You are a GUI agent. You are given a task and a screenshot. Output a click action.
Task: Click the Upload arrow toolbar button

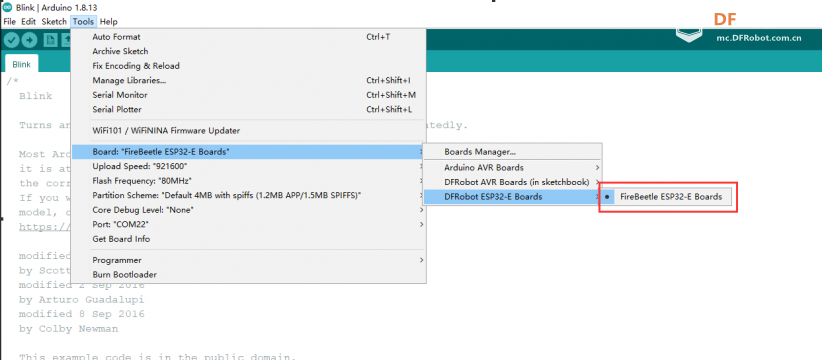(x=29, y=40)
